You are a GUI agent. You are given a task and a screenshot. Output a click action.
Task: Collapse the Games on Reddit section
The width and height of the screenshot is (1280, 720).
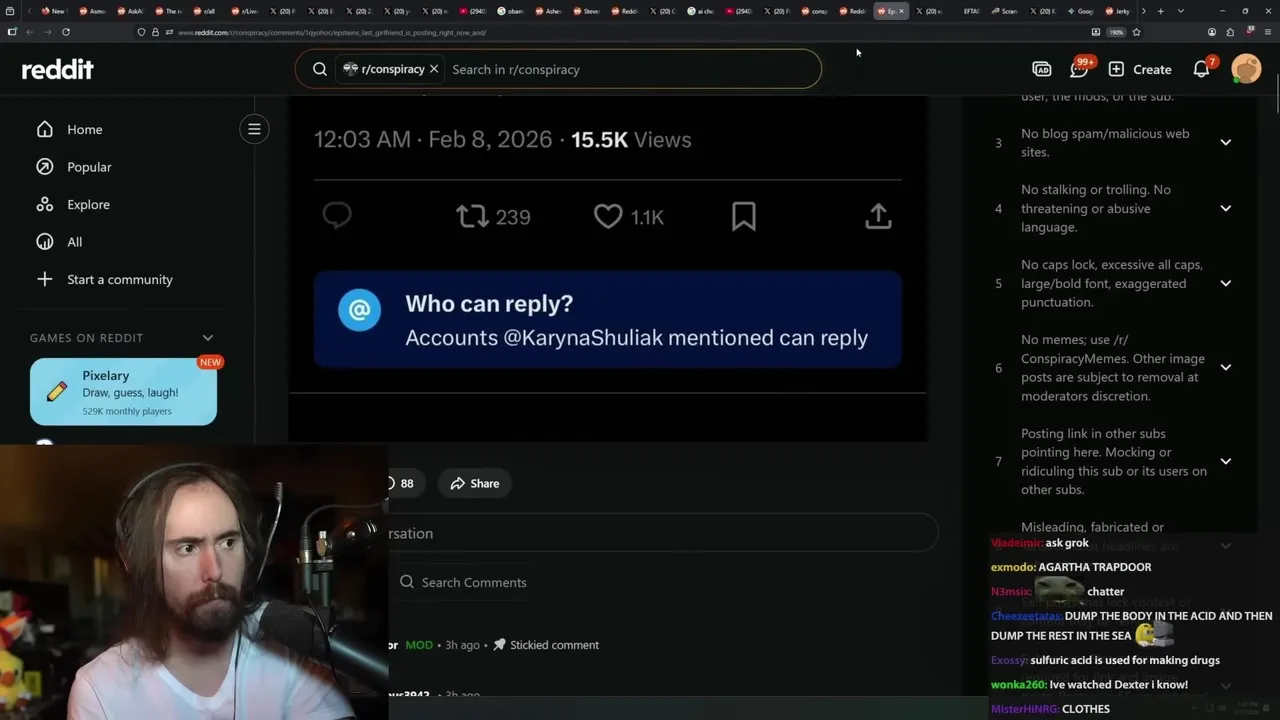click(x=208, y=338)
